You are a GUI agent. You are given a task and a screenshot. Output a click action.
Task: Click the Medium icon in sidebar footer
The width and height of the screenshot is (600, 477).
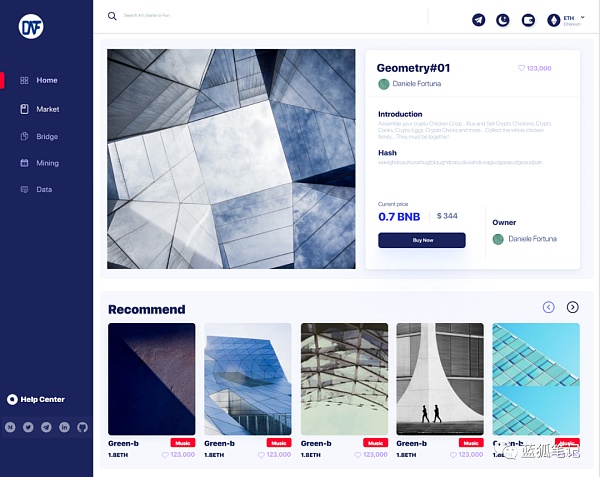pyautogui.click(x=10, y=427)
